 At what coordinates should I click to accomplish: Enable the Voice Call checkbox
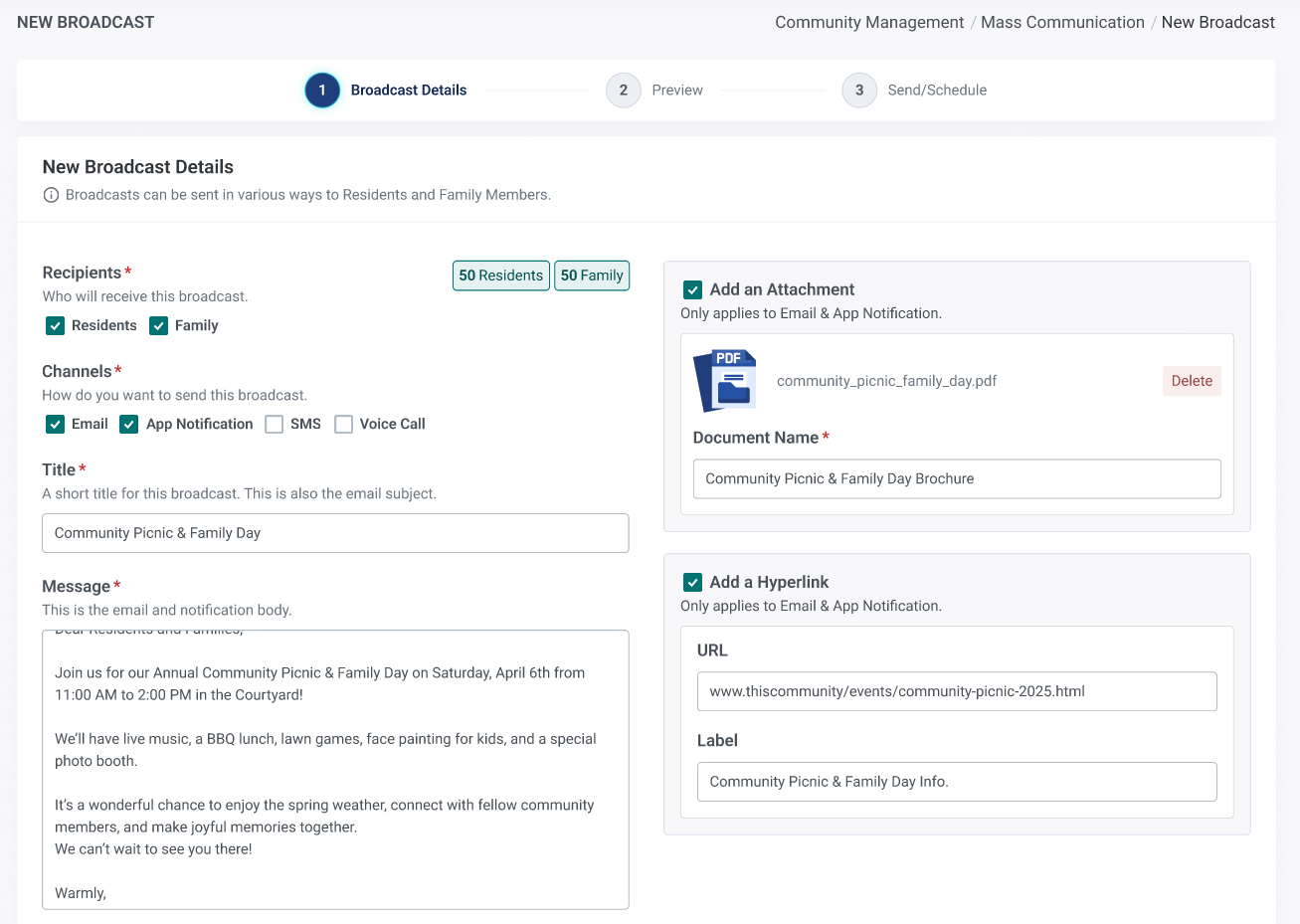(x=344, y=425)
